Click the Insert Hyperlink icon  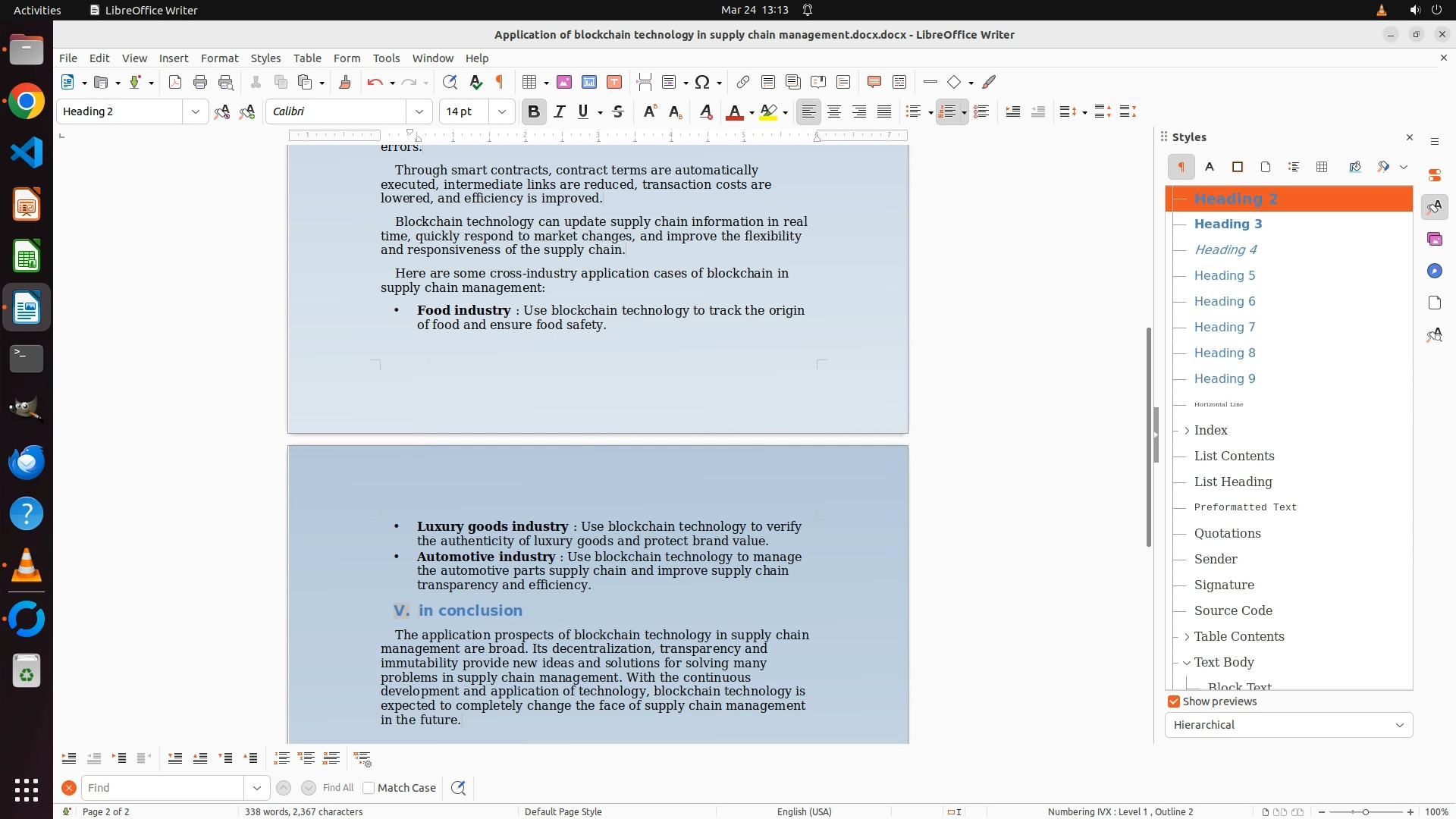(743, 83)
